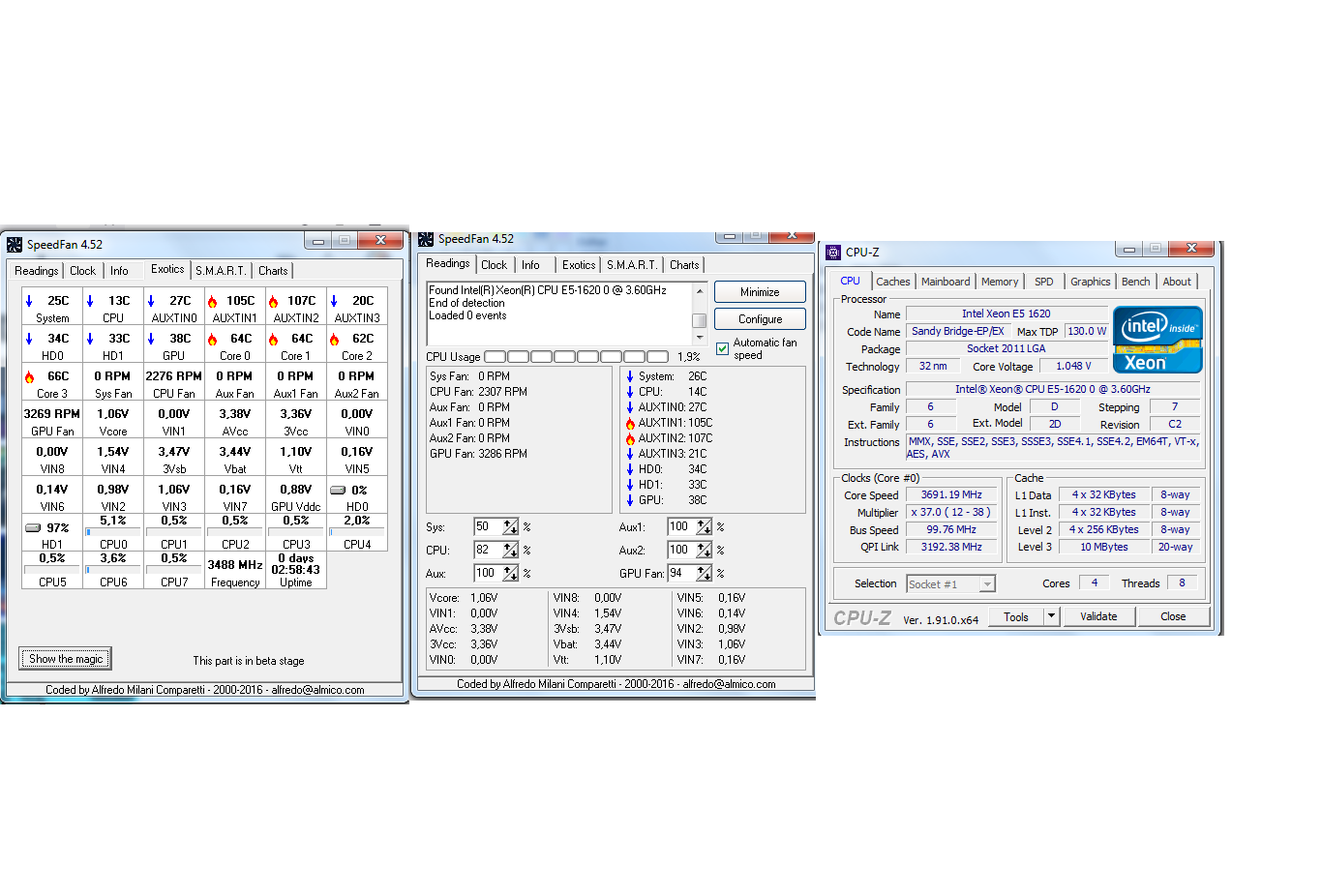Click the Close button in CPU-Z
Screen dimensions: 1322x896
(1173, 616)
